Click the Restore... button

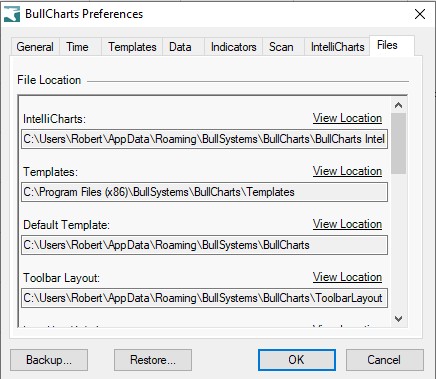153,360
